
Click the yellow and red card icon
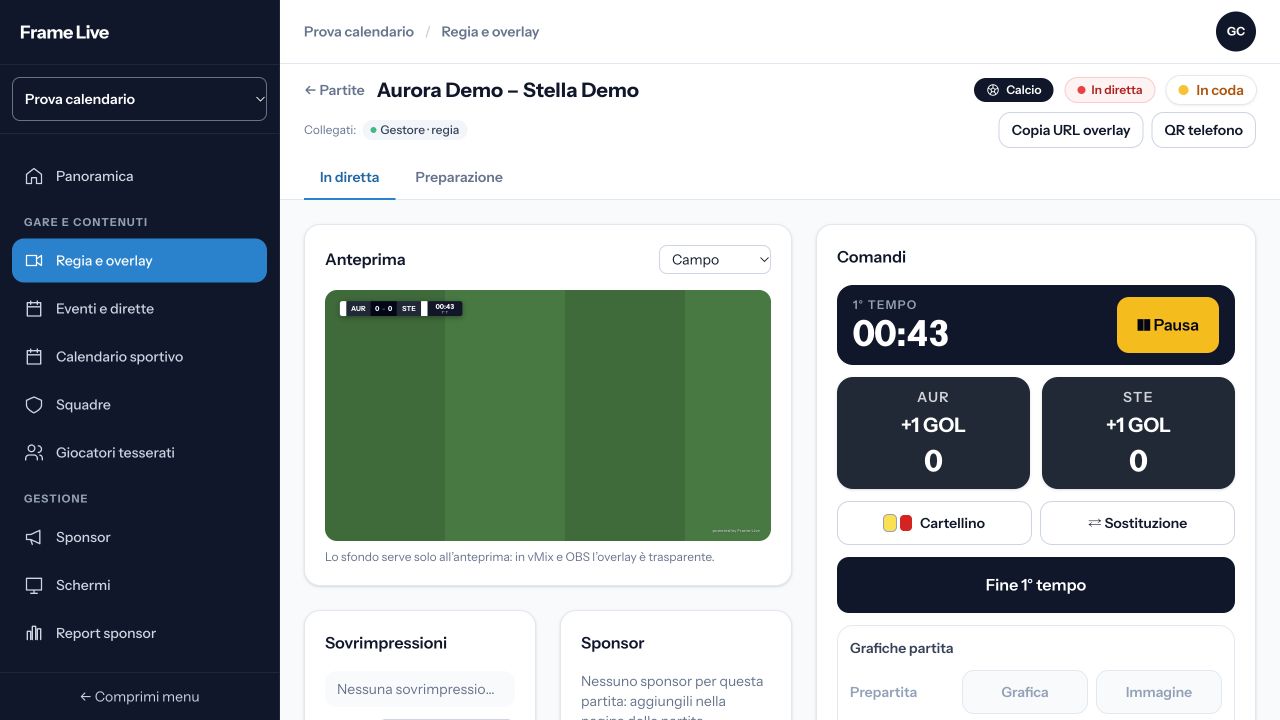(898, 523)
